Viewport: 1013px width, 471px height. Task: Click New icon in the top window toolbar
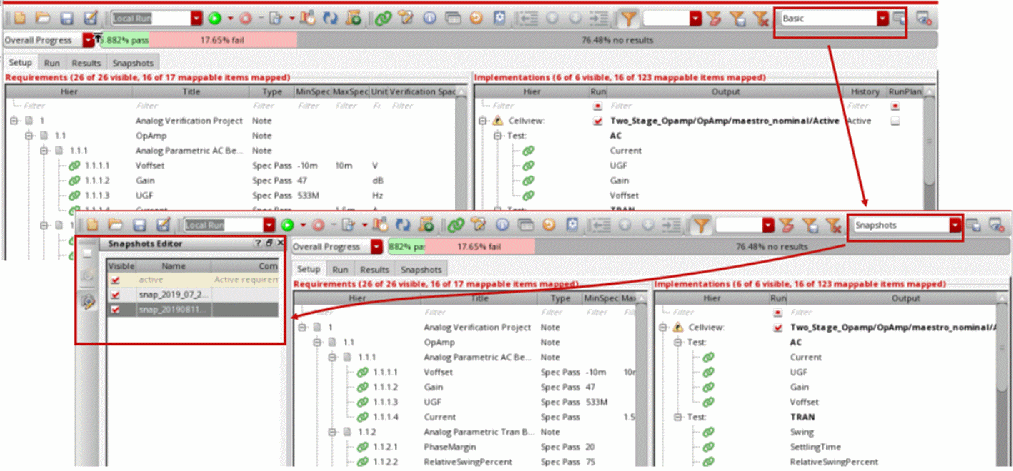[x=20, y=19]
